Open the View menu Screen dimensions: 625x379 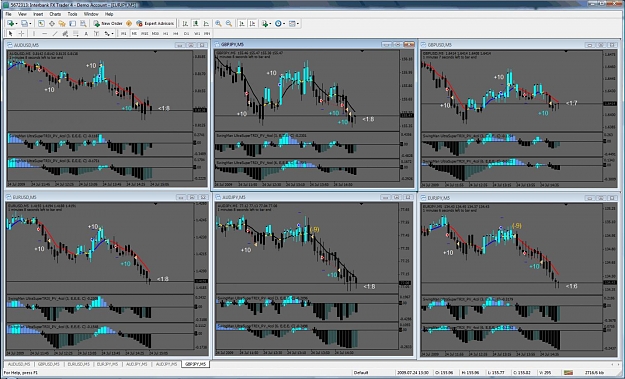click(22, 14)
